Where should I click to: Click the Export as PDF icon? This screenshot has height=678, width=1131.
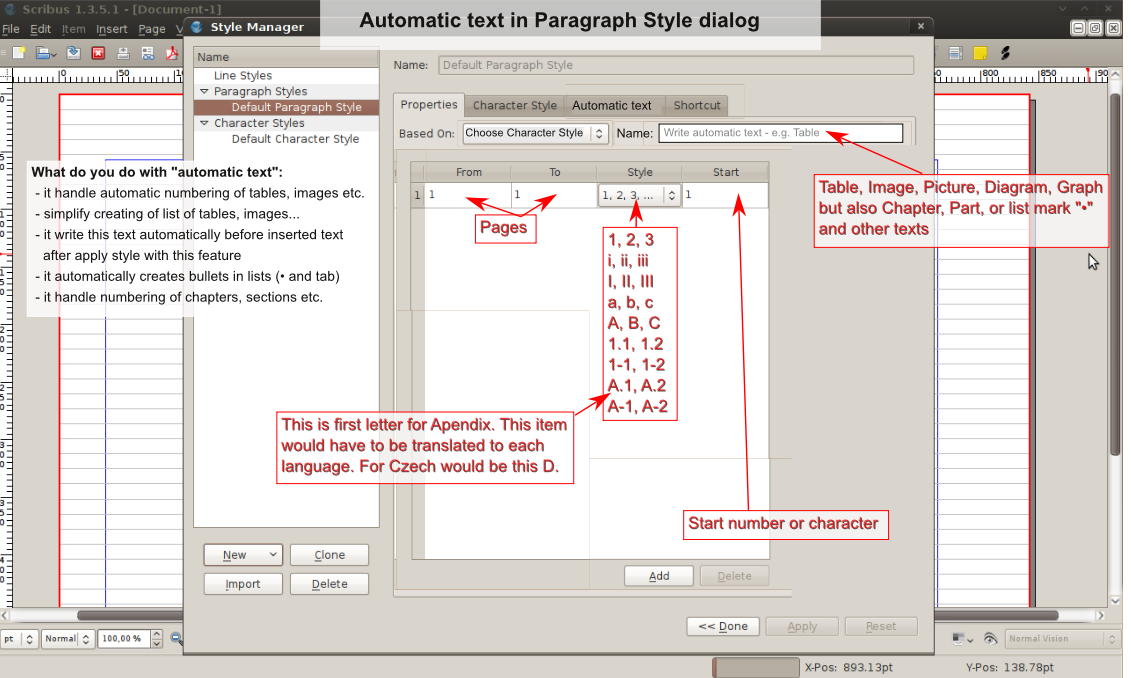coord(172,53)
